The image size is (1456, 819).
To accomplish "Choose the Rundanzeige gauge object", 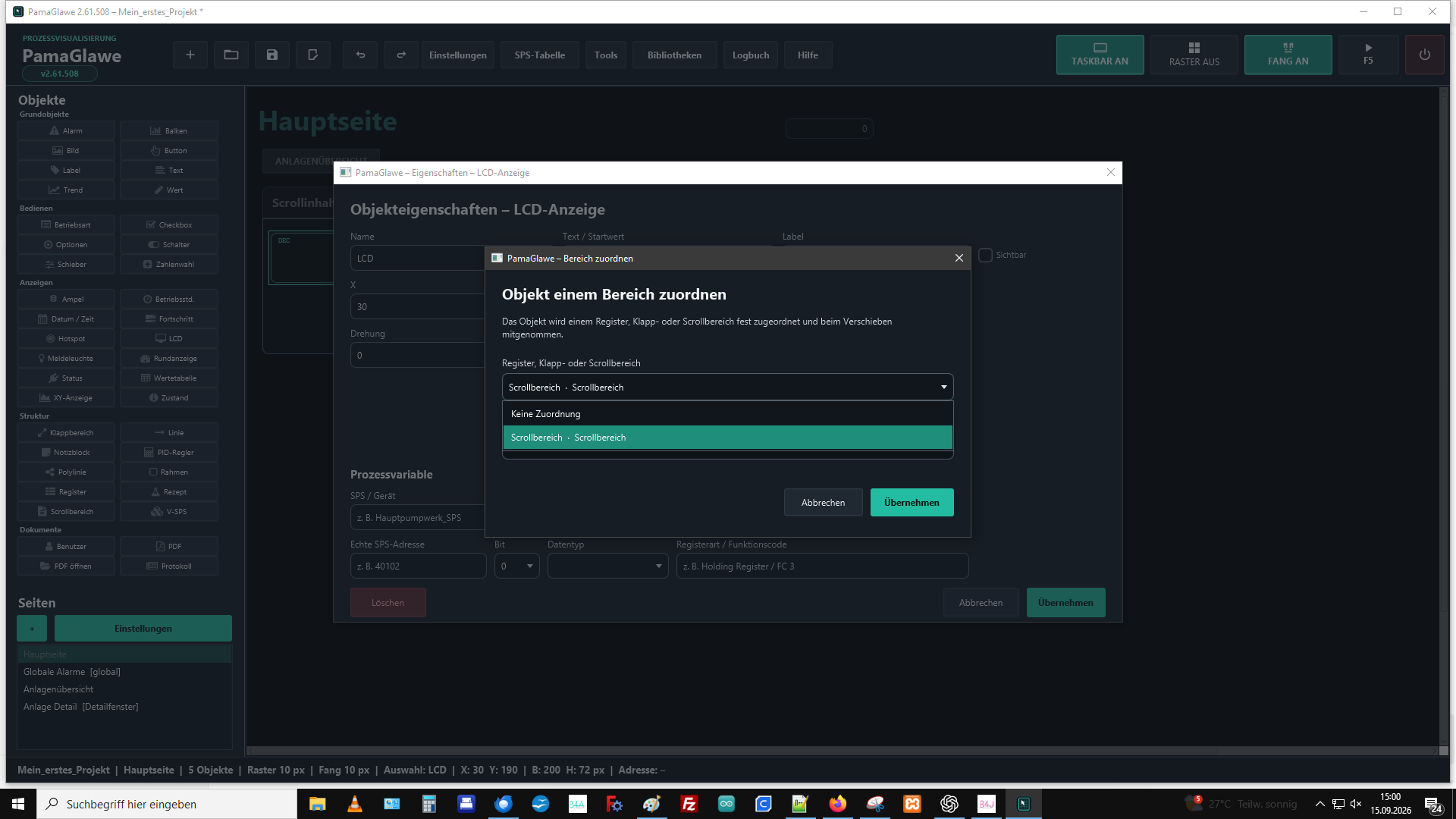I will pyautogui.click(x=169, y=358).
